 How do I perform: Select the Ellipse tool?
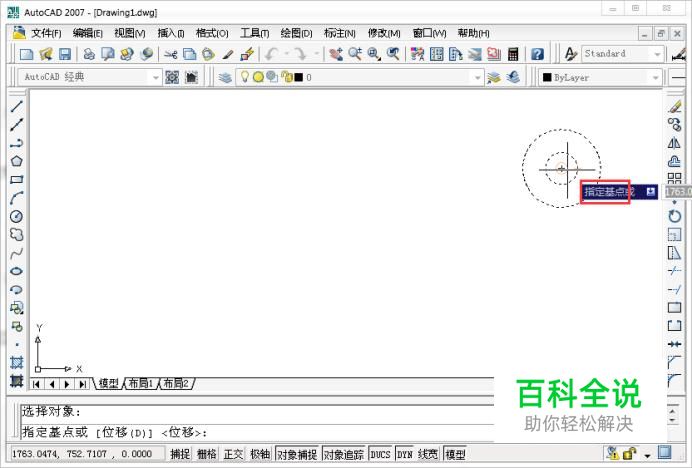[x=16, y=271]
